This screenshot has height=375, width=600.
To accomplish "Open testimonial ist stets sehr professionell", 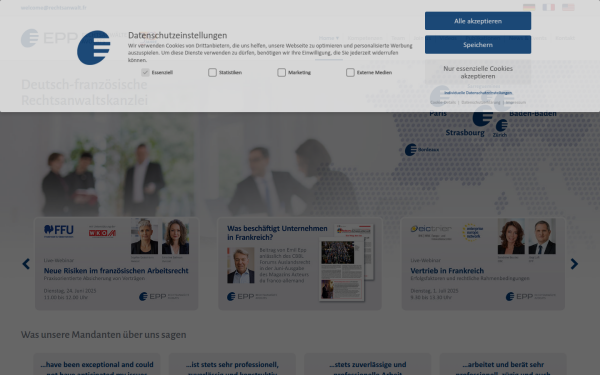I will (232, 364).
